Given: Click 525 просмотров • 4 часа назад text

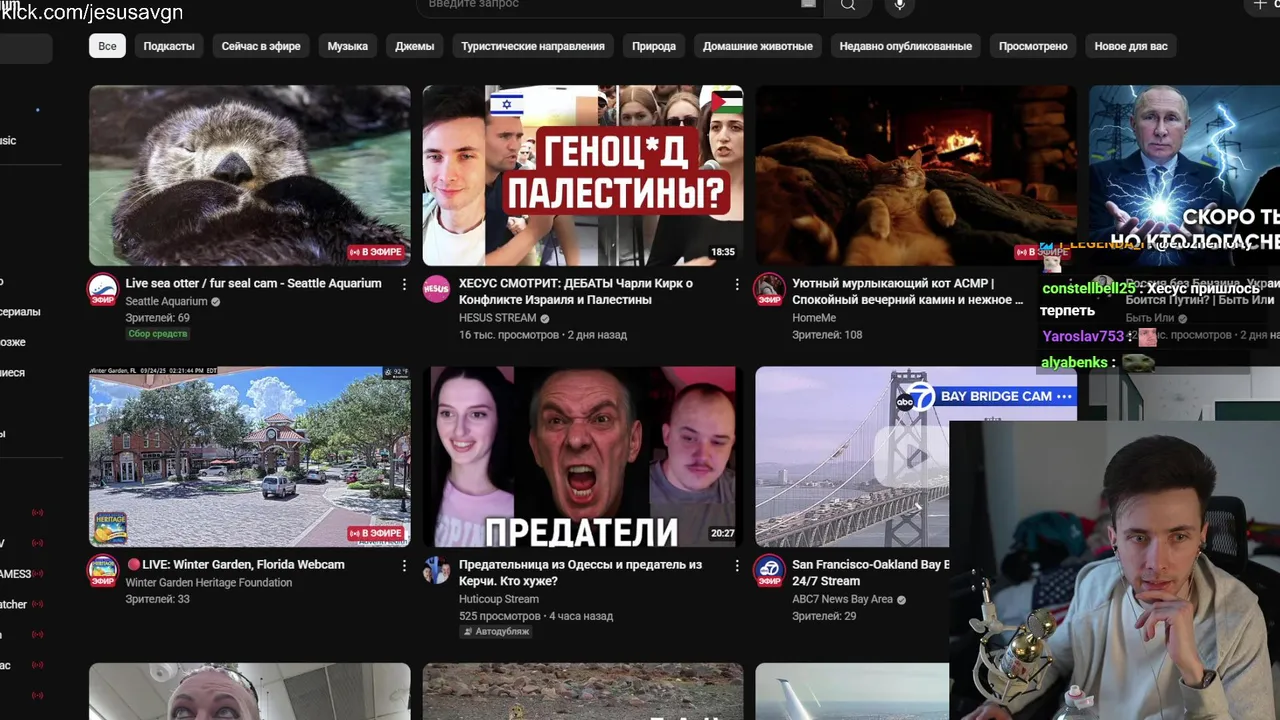Looking at the screenshot, I should [x=536, y=616].
